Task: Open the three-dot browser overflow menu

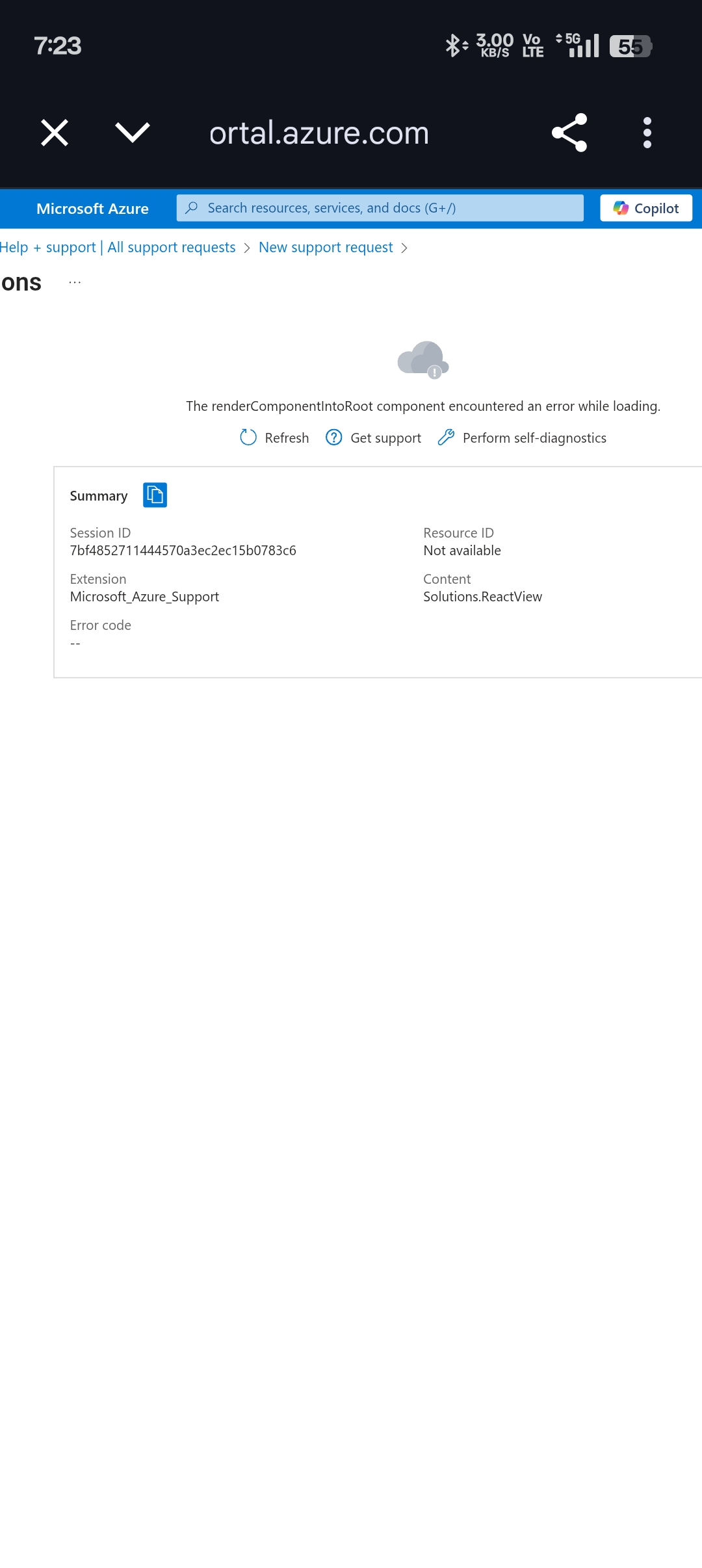Action: point(647,133)
